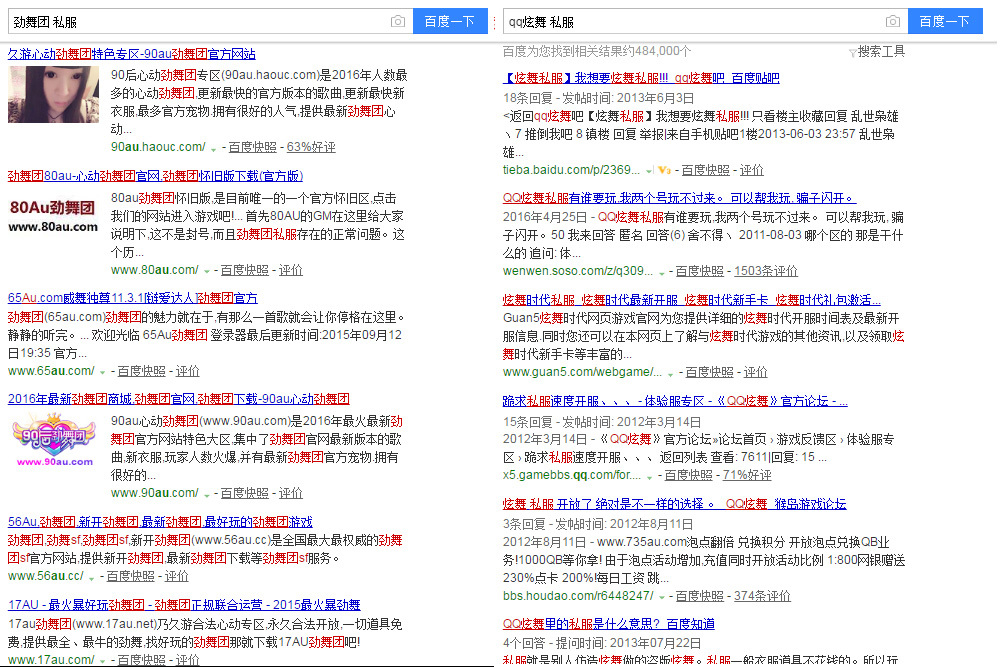Click green URL bbs.houdao.com/r6448247/
This screenshot has height=667, width=1000.
pos(578,596)
